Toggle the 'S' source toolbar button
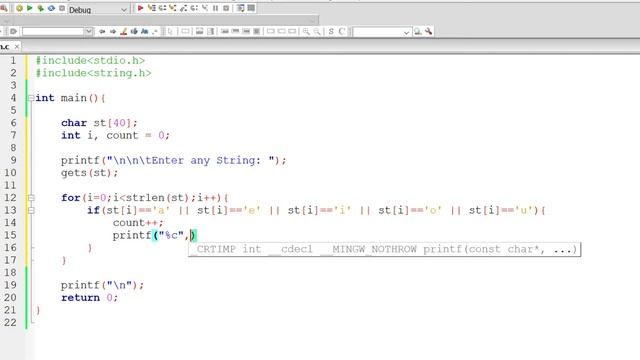Viewport: 640px width, 360px height. (331, 31)
